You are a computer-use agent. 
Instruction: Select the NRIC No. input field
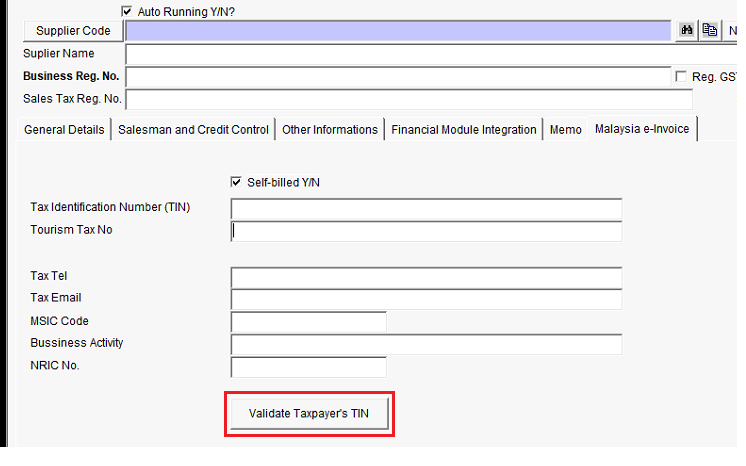point(308,367)
